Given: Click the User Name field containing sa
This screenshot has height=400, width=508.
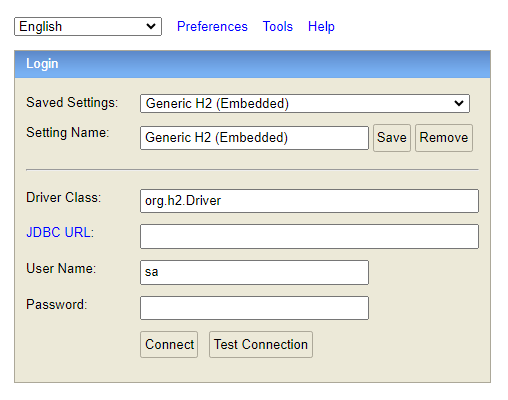Looking at the screenshot, I should pos(254,272).
